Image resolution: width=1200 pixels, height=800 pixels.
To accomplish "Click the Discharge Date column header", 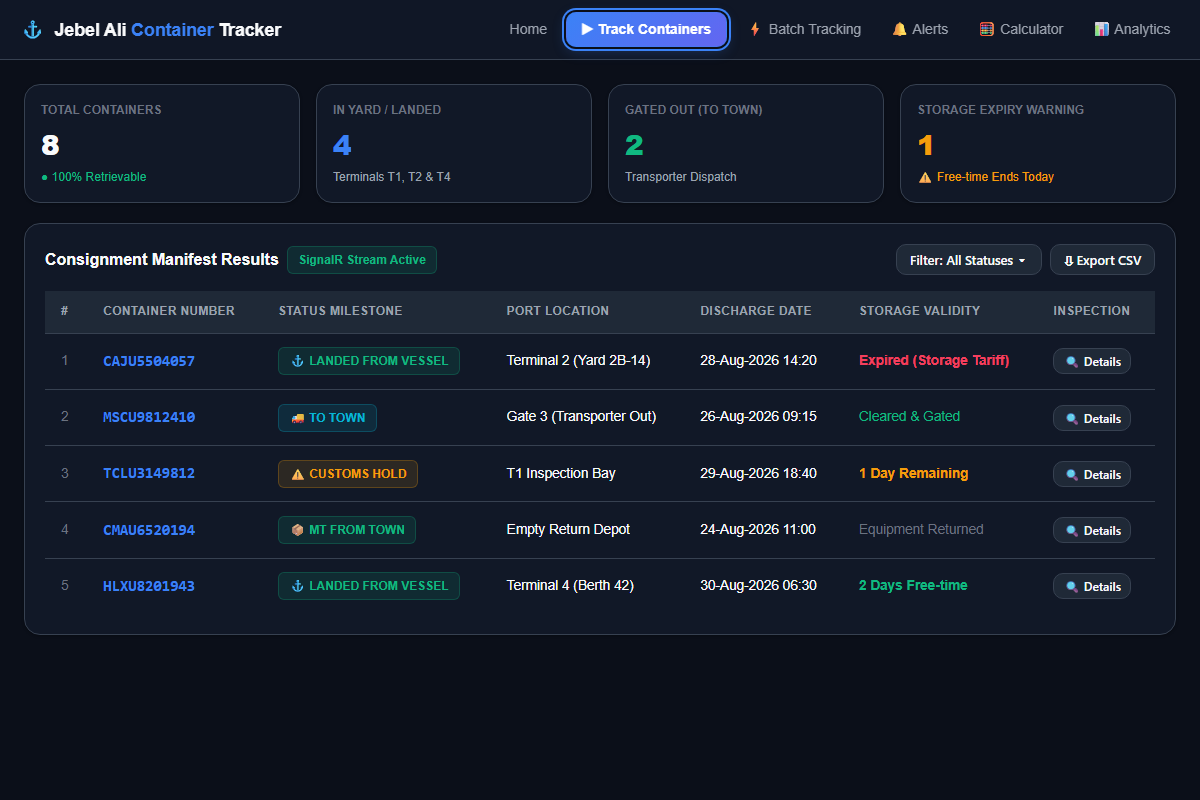I will point(756,311).
